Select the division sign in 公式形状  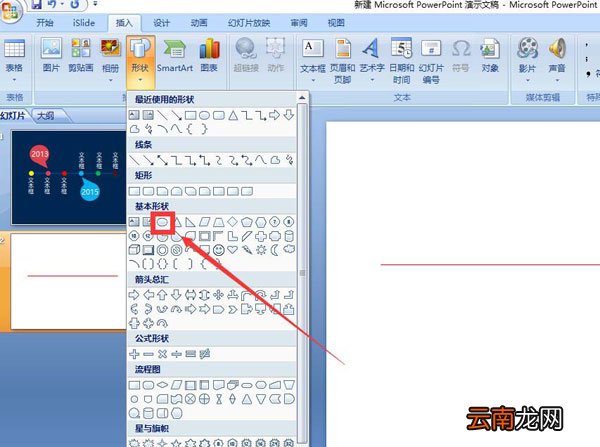coord(176,354)
